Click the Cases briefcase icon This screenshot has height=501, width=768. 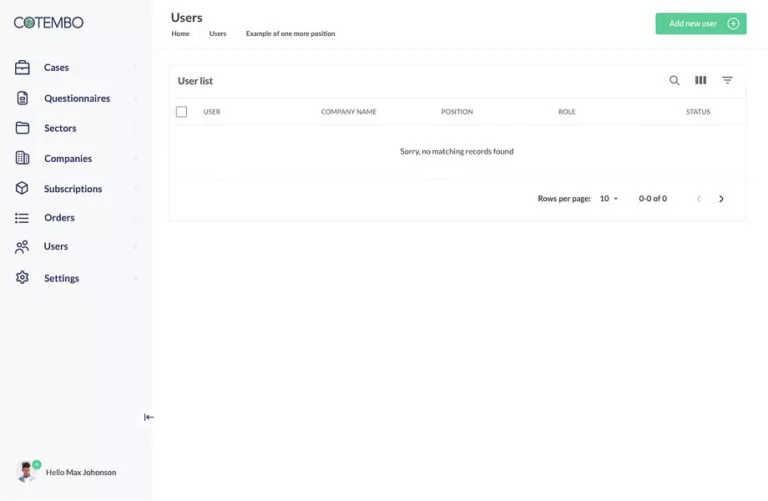tap(22, 68)
